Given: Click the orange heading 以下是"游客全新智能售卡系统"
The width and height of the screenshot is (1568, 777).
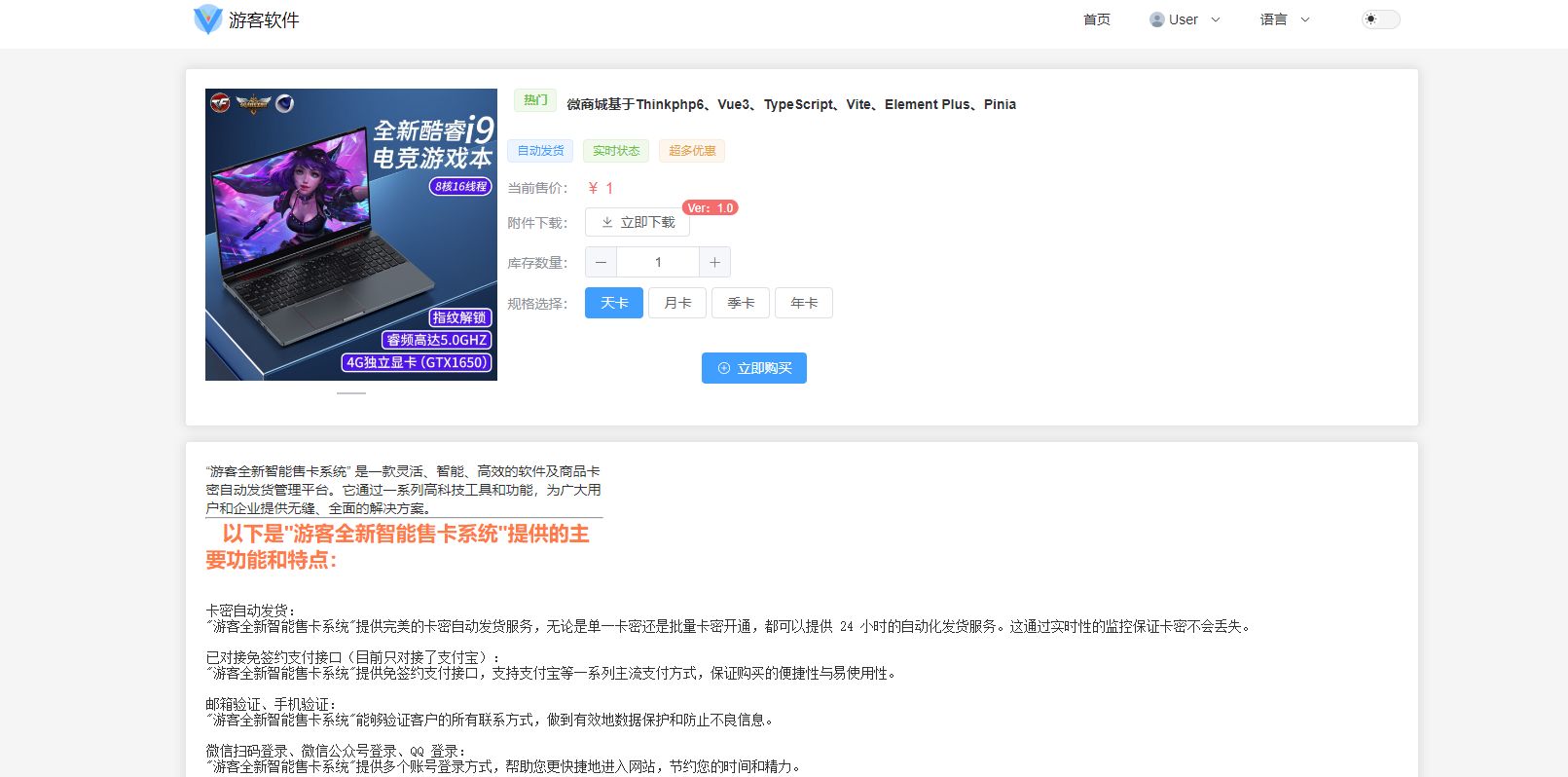Looking at the screenshot, I should point(397,546).
